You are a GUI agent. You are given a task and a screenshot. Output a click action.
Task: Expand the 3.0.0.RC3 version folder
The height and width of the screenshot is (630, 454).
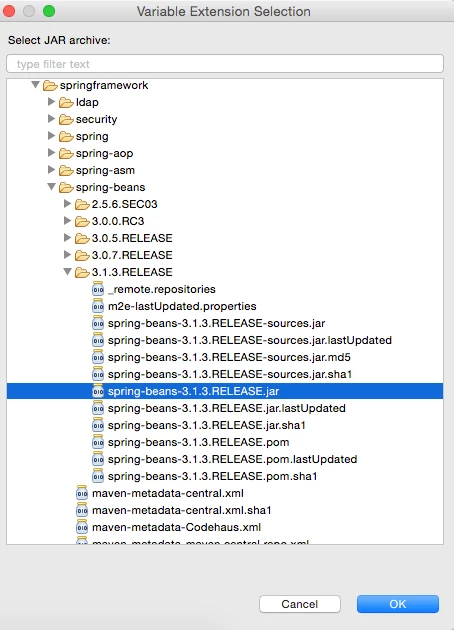click(x=67, y=221)
